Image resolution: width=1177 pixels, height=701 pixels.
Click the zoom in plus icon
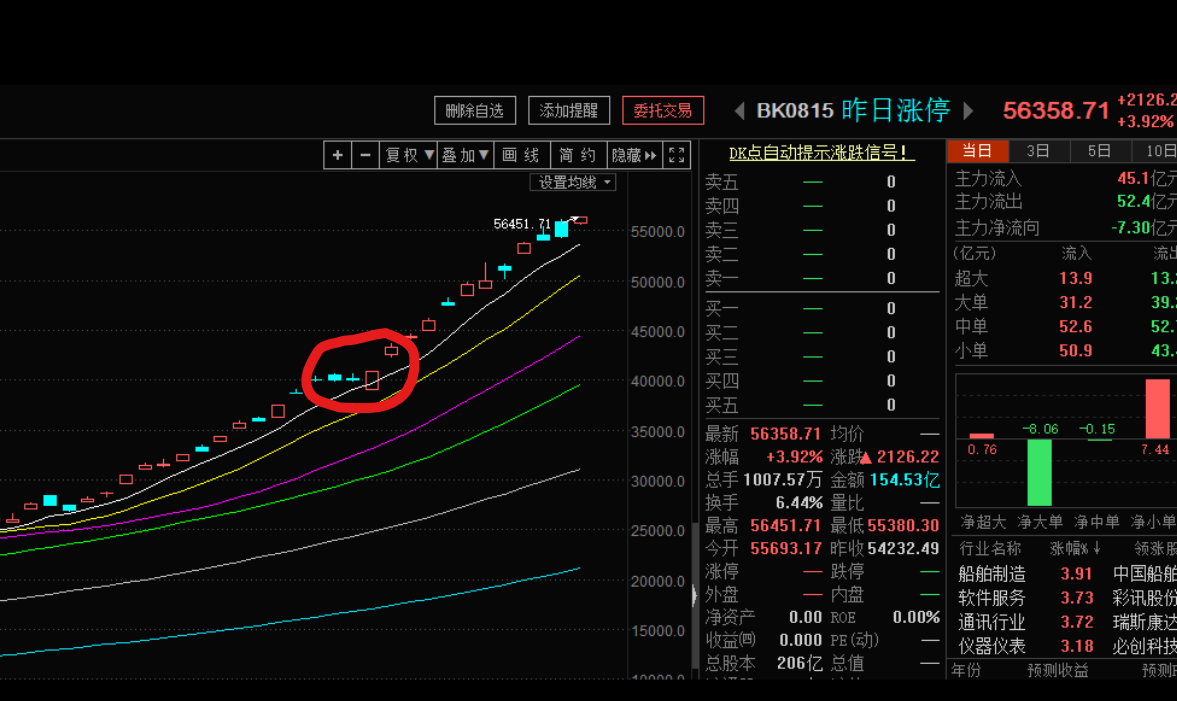click(338, 155)
